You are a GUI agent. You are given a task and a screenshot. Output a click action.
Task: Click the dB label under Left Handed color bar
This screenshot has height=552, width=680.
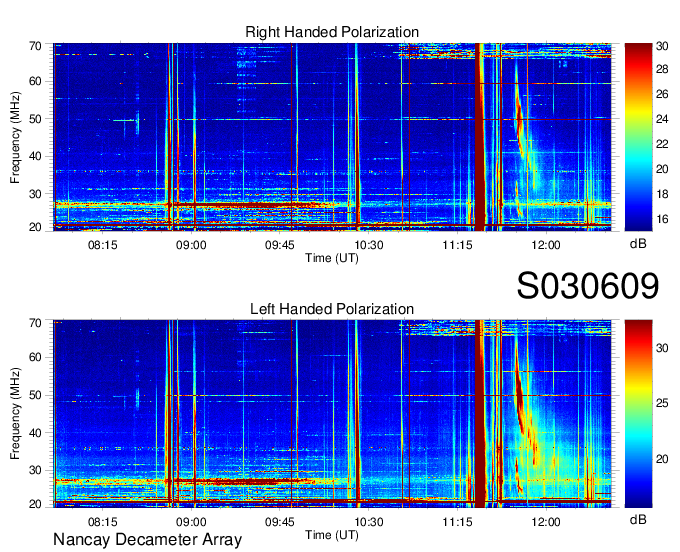pyautogui.click(x=638, y=520)
